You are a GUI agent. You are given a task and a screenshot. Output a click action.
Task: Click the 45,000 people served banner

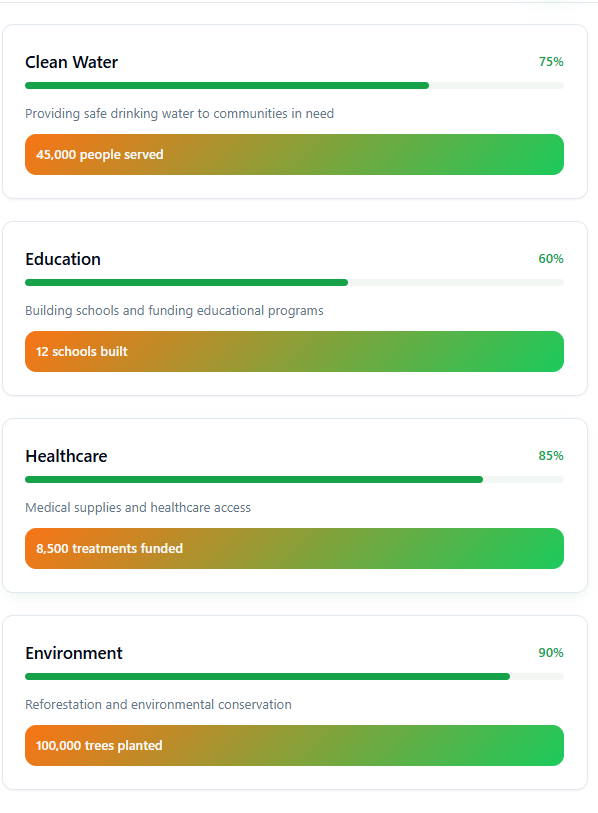point(294,155)
